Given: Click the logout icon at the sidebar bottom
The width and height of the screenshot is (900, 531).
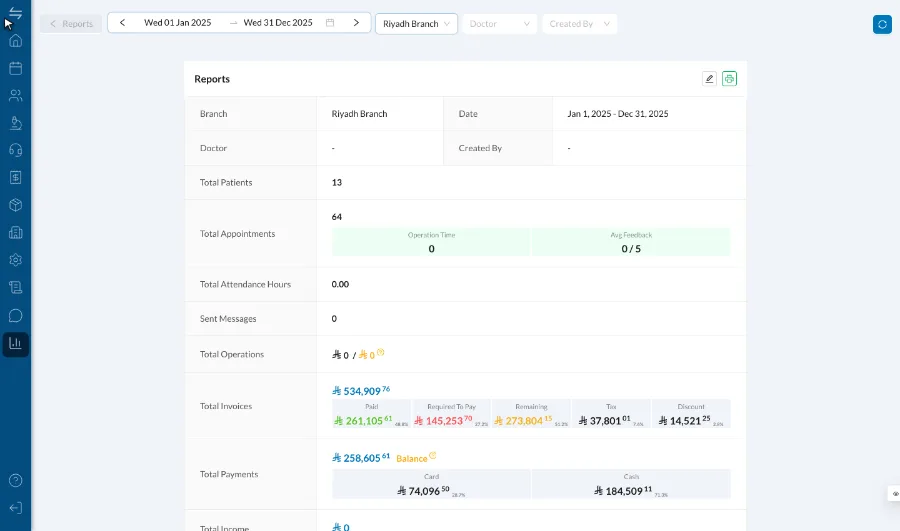Looking at the screenshot, I should pyautogui.click(x=15, y=508).
